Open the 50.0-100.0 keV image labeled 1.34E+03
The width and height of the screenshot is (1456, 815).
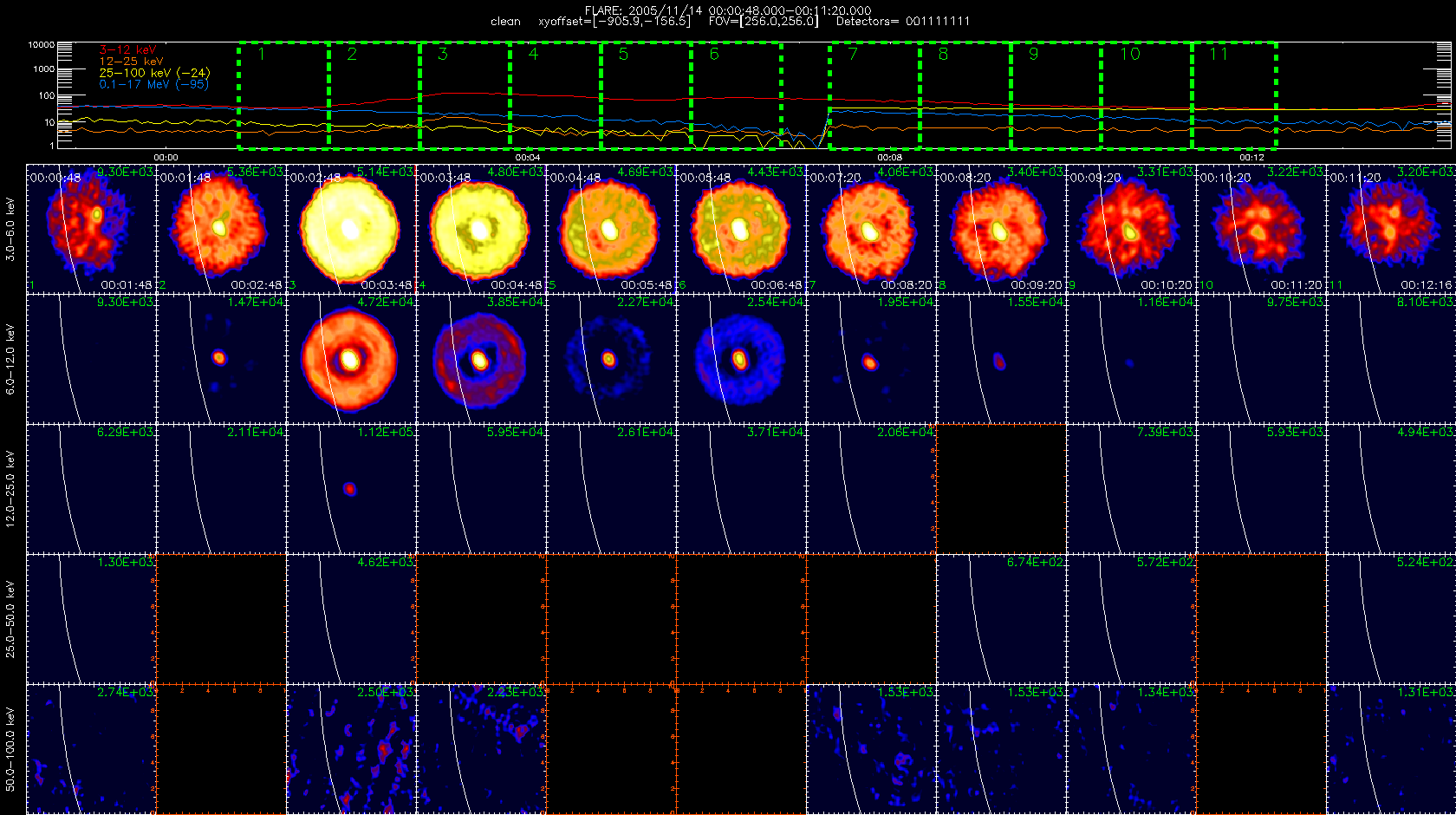click(x=1131, y=748)
